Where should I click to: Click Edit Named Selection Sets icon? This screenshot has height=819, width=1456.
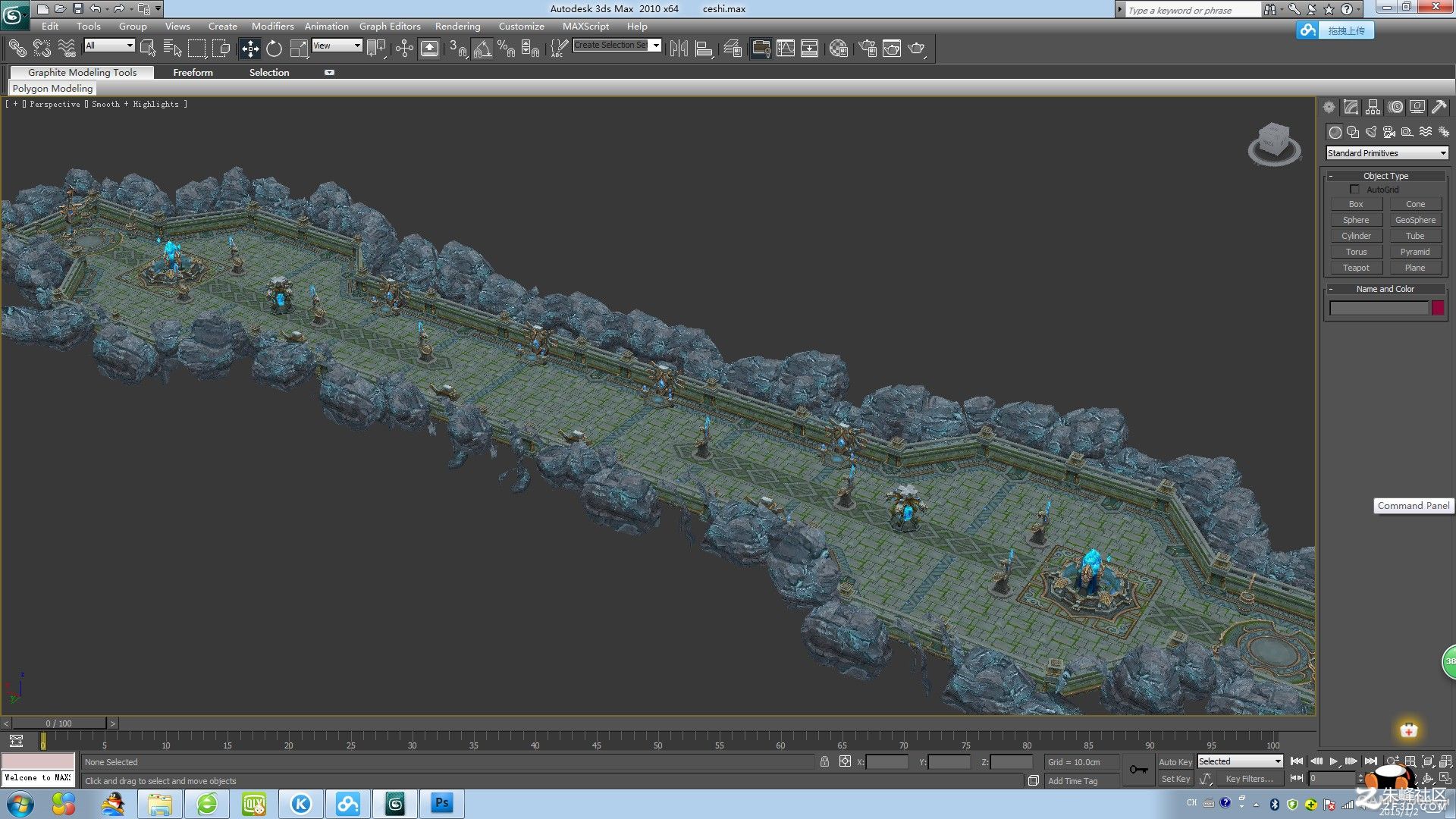(558, 49)
